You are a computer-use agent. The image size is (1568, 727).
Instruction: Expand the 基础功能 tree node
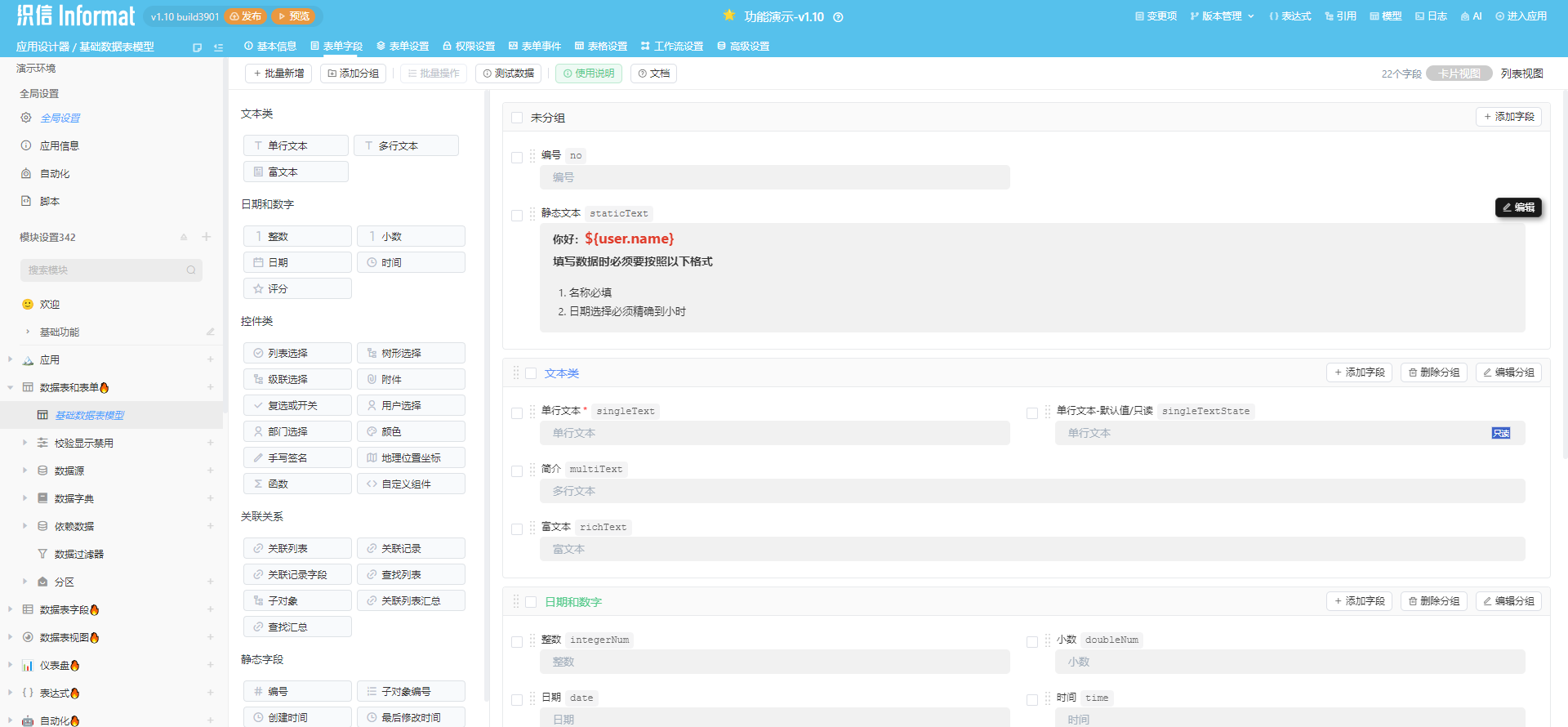[x=28, y=332]
